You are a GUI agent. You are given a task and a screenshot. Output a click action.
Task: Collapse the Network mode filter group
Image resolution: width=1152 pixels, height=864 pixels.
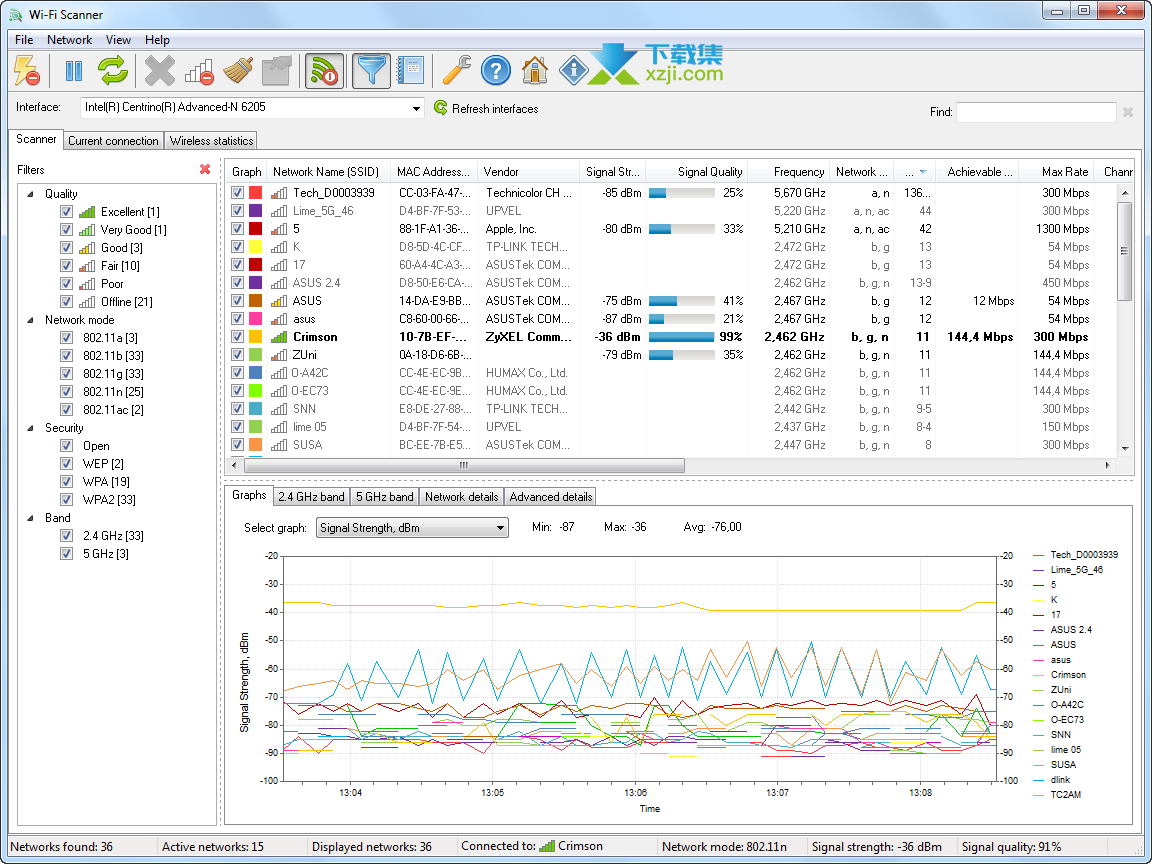[31, 320]
